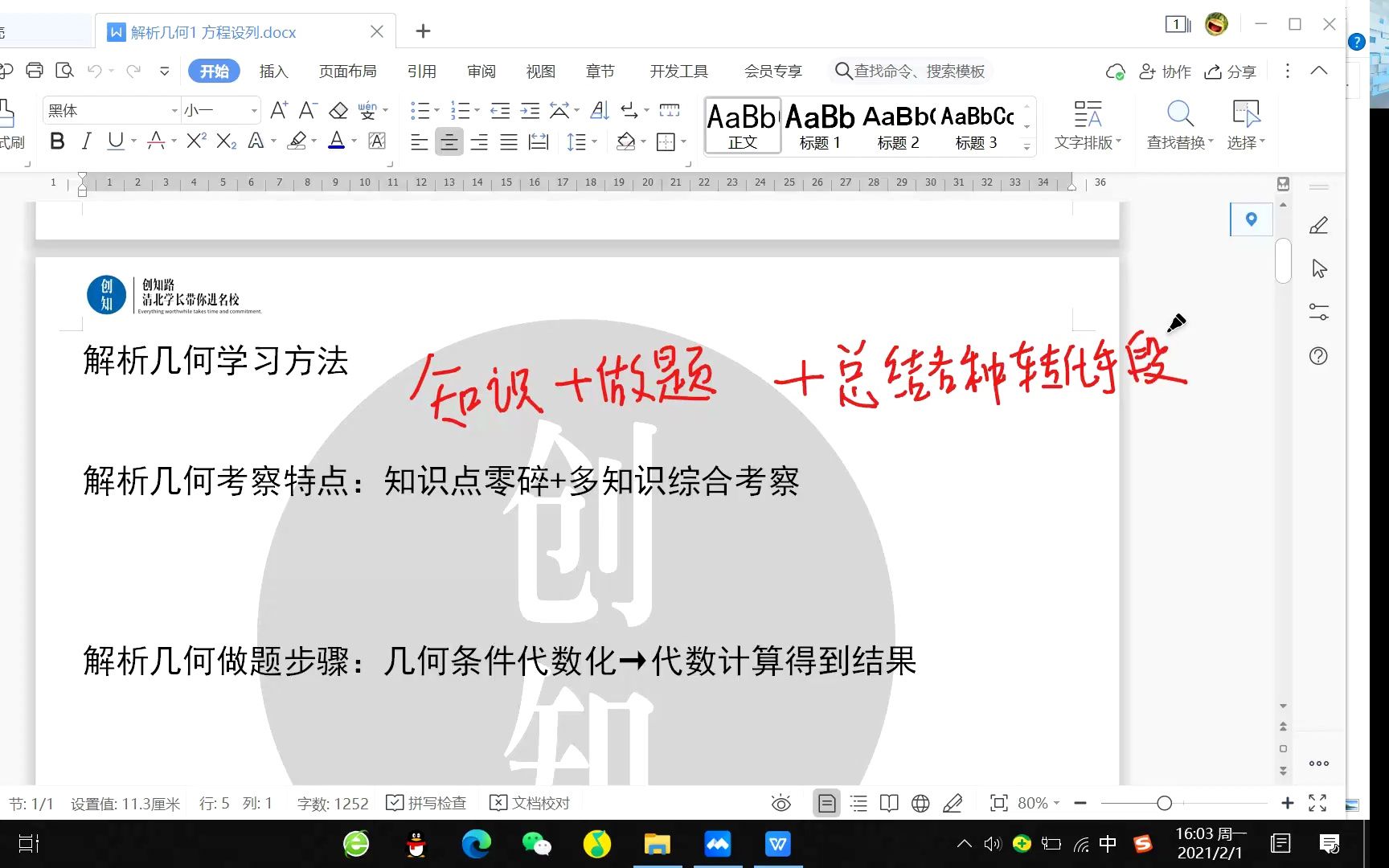
Task: Center align the text
Action: pyautogui.click(x=449, y=142)
